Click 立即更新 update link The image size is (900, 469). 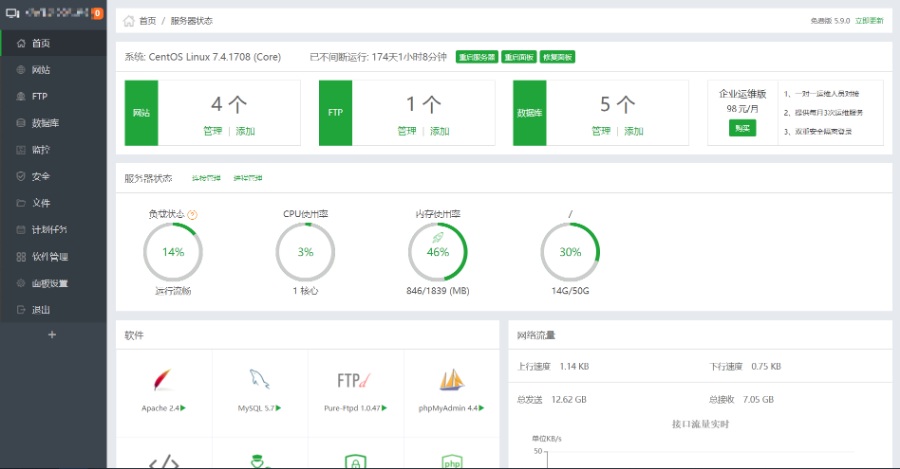pos(869,20)
